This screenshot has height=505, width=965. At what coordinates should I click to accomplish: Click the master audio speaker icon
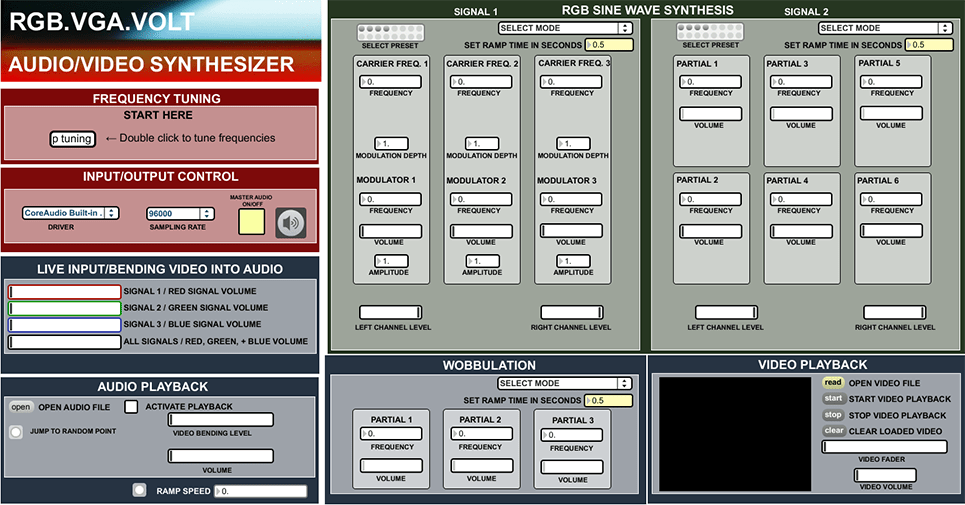pyautogui.click(x=291, y=222)
